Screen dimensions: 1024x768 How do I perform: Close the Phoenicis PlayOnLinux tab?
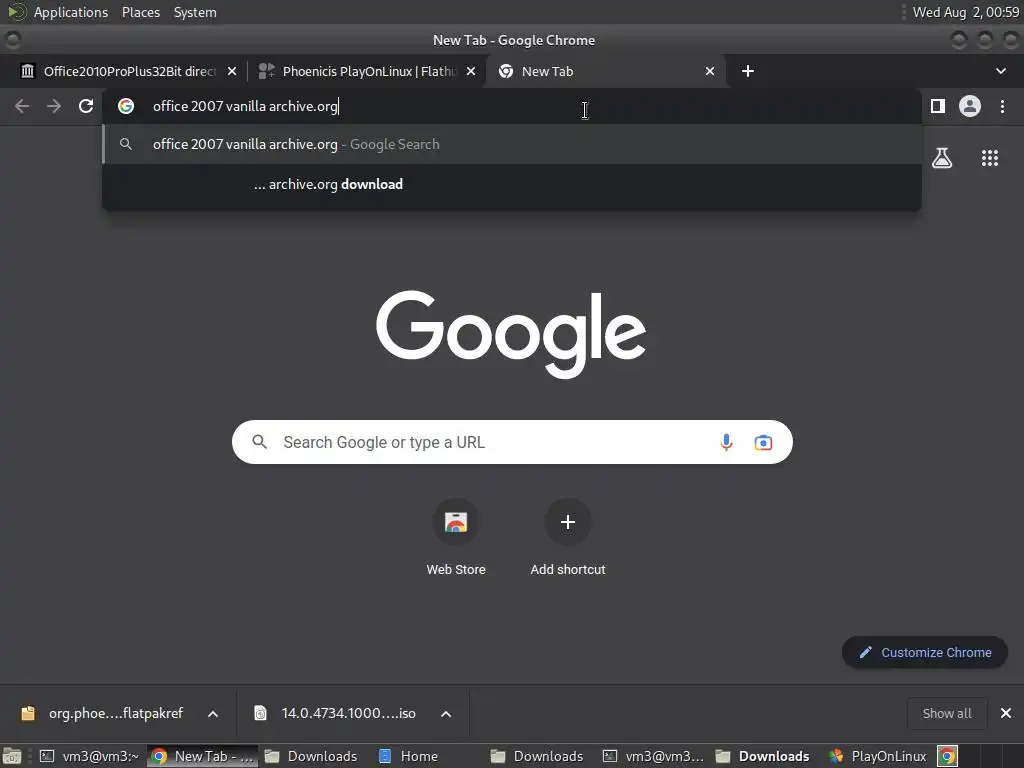[471, 71]
